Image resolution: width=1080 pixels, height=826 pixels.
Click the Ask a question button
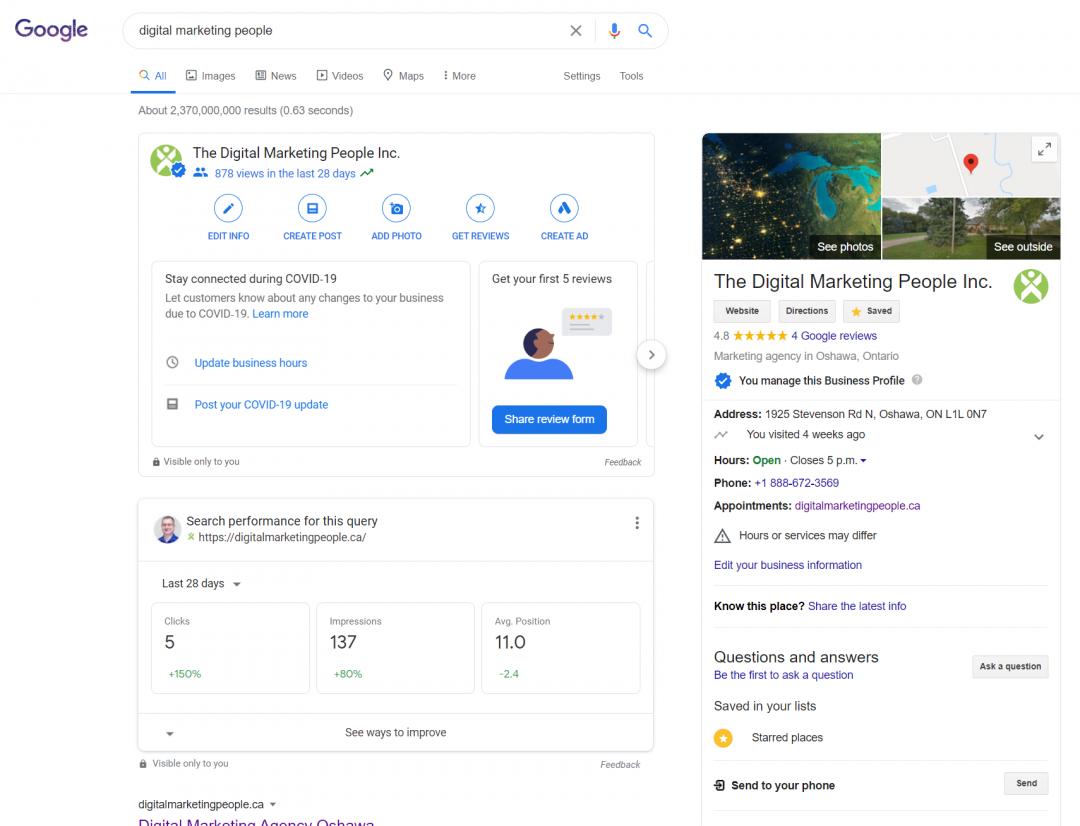1010,666
